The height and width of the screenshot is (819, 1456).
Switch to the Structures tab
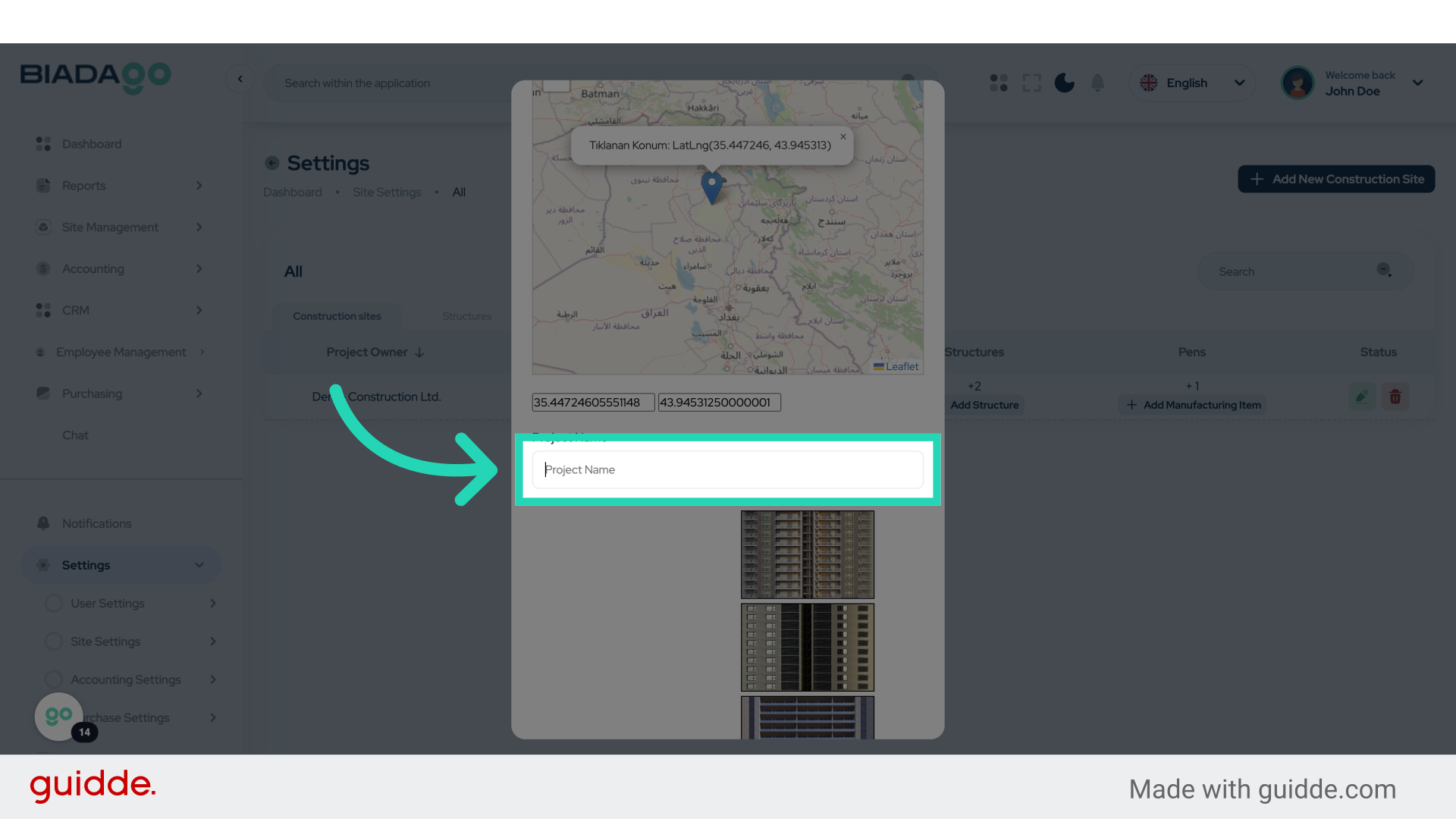(466, 316)
